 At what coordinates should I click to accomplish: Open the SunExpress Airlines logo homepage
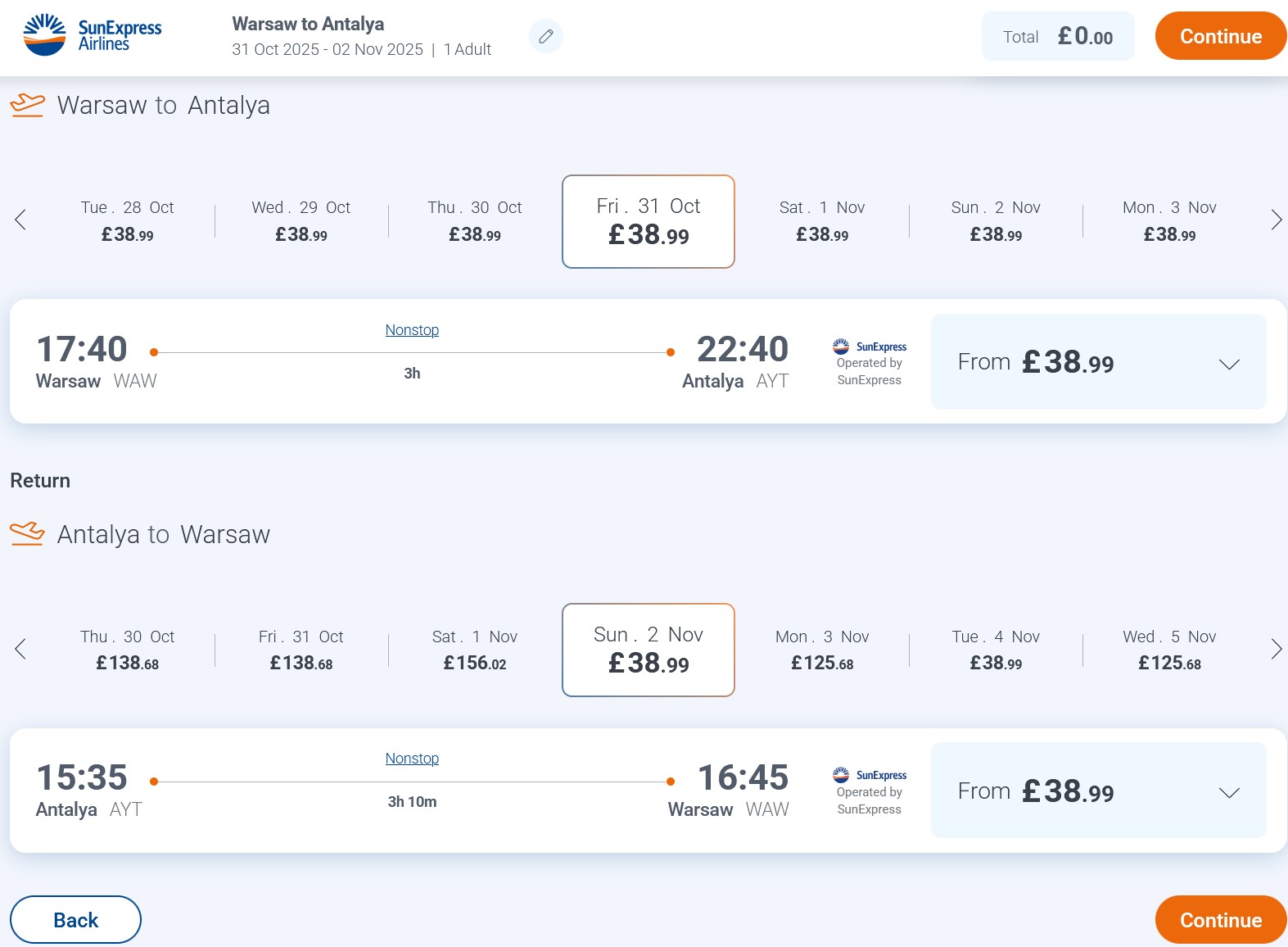(x=93, y=35)
